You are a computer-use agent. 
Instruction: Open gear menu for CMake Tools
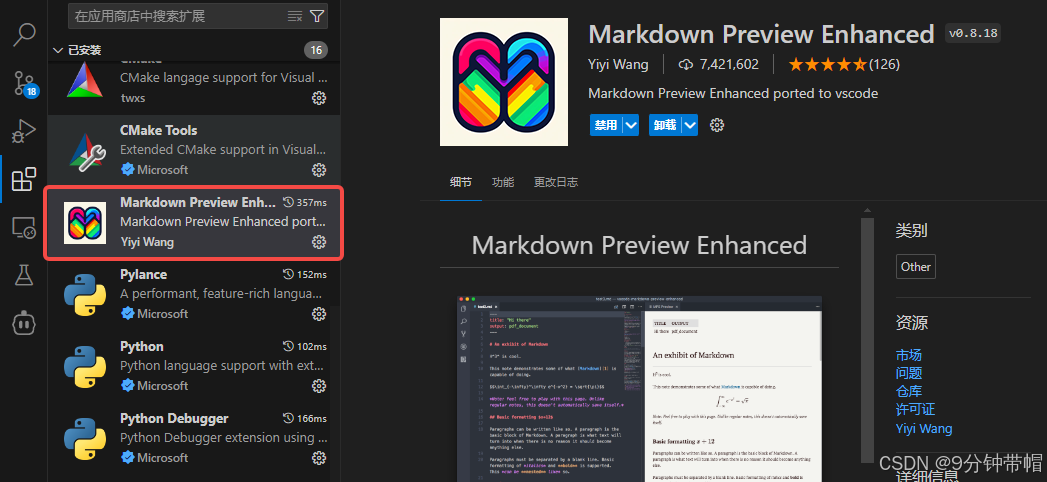[319, 170]
